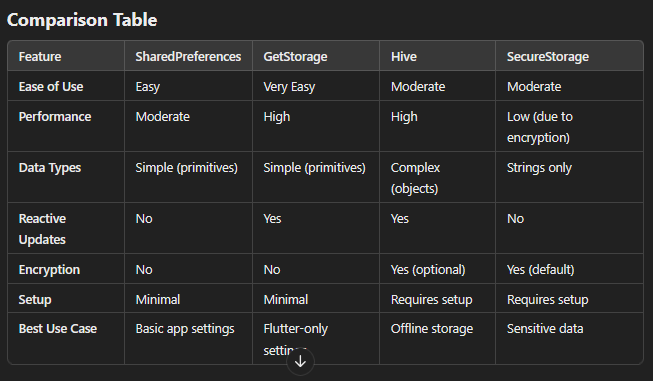Click the Data Types row label
The height and width of the screenshot is (381, 653).
click(x=50, y=168)
